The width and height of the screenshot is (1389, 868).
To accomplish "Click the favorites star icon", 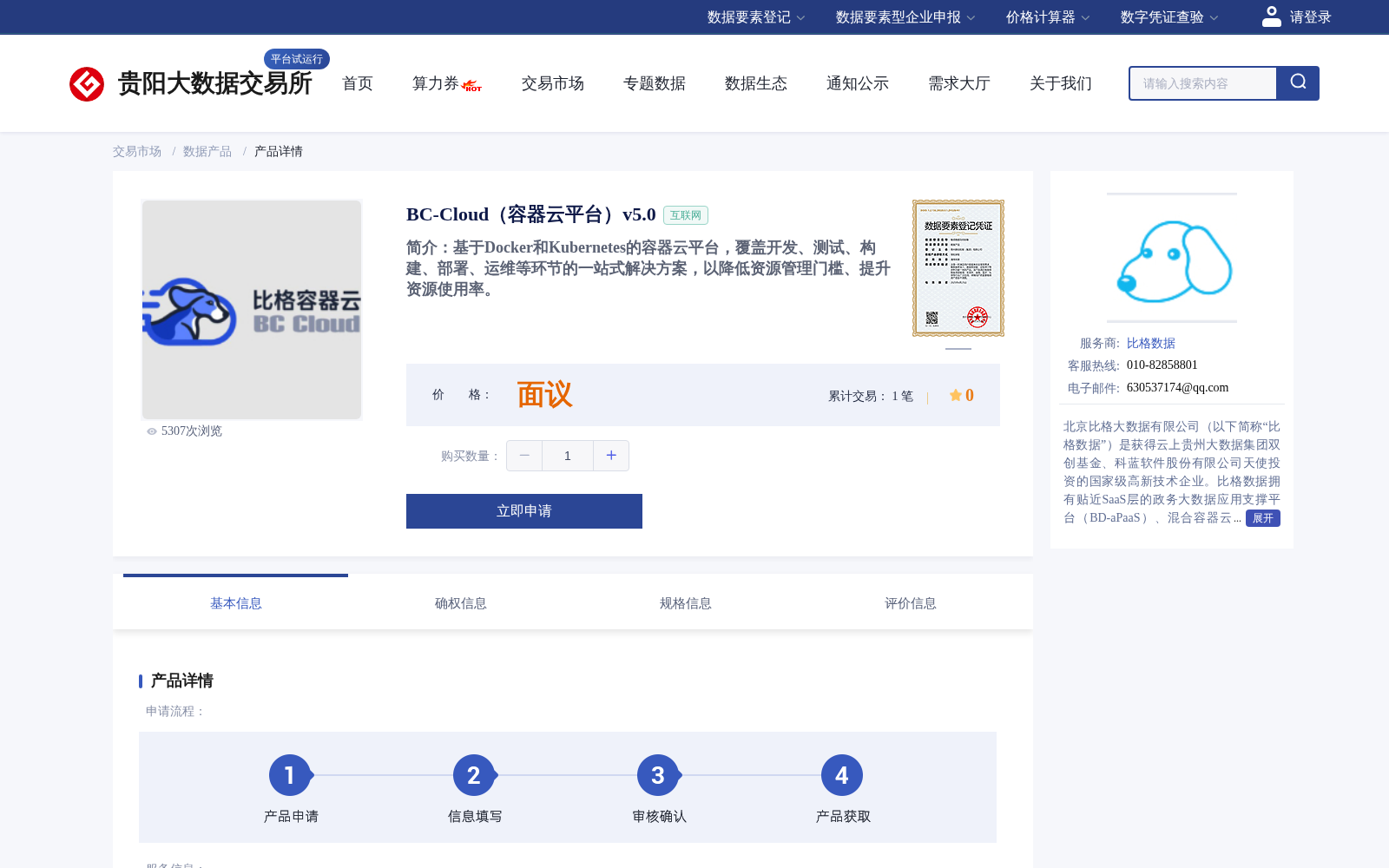I will pos(955,395).
